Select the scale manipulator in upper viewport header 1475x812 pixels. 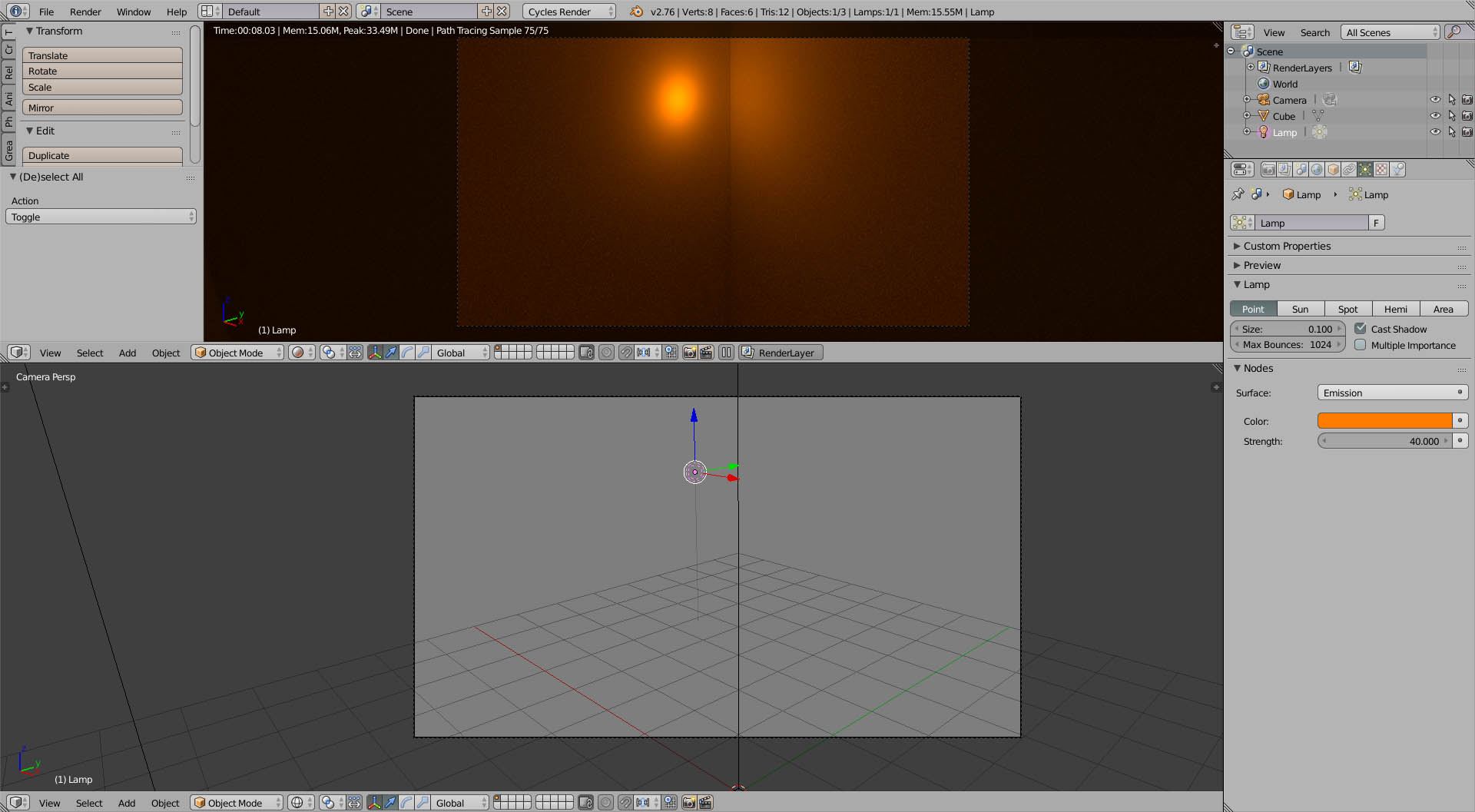(423, 353)
